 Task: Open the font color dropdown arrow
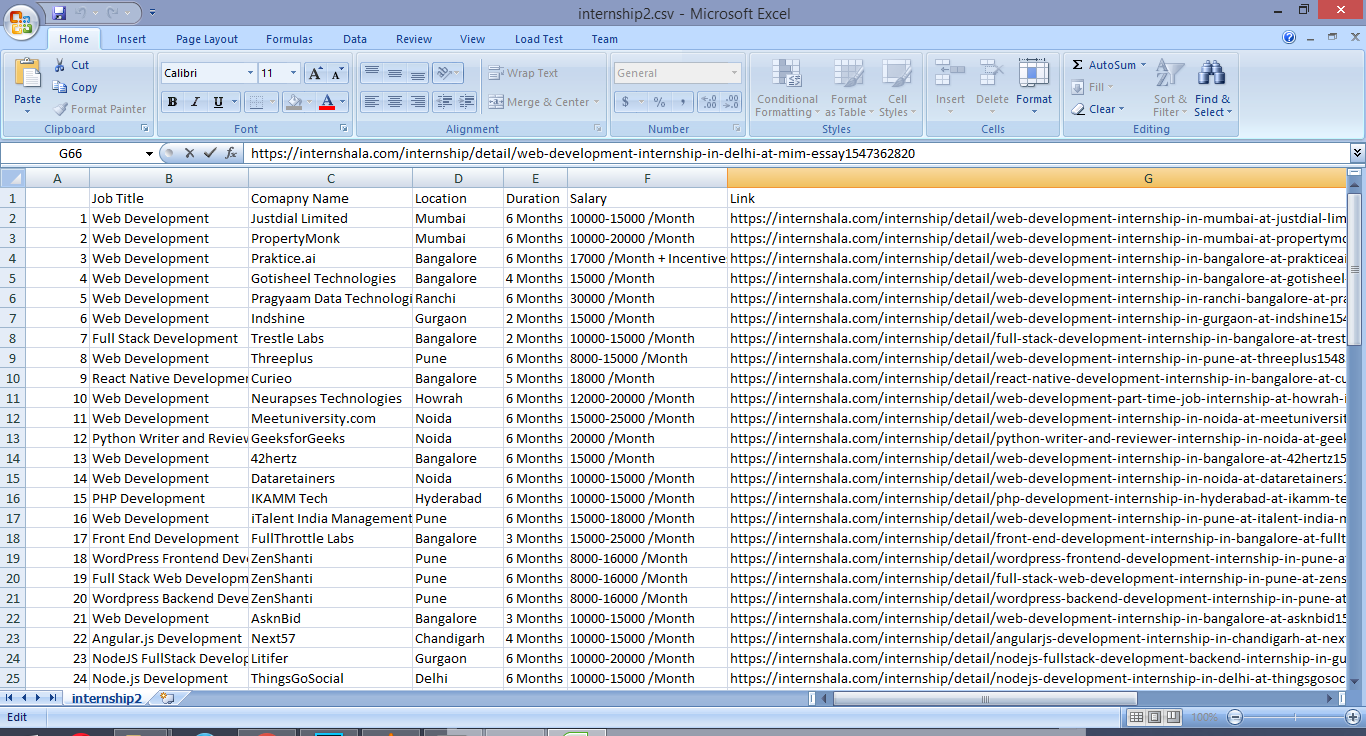pos(342,102)
